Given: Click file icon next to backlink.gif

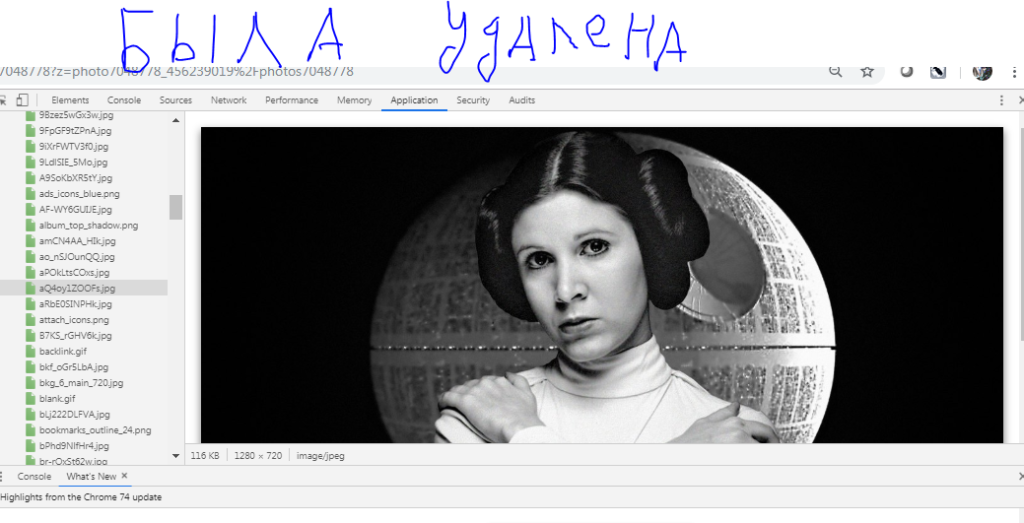Looking at the screenshot, I should 29,351.
